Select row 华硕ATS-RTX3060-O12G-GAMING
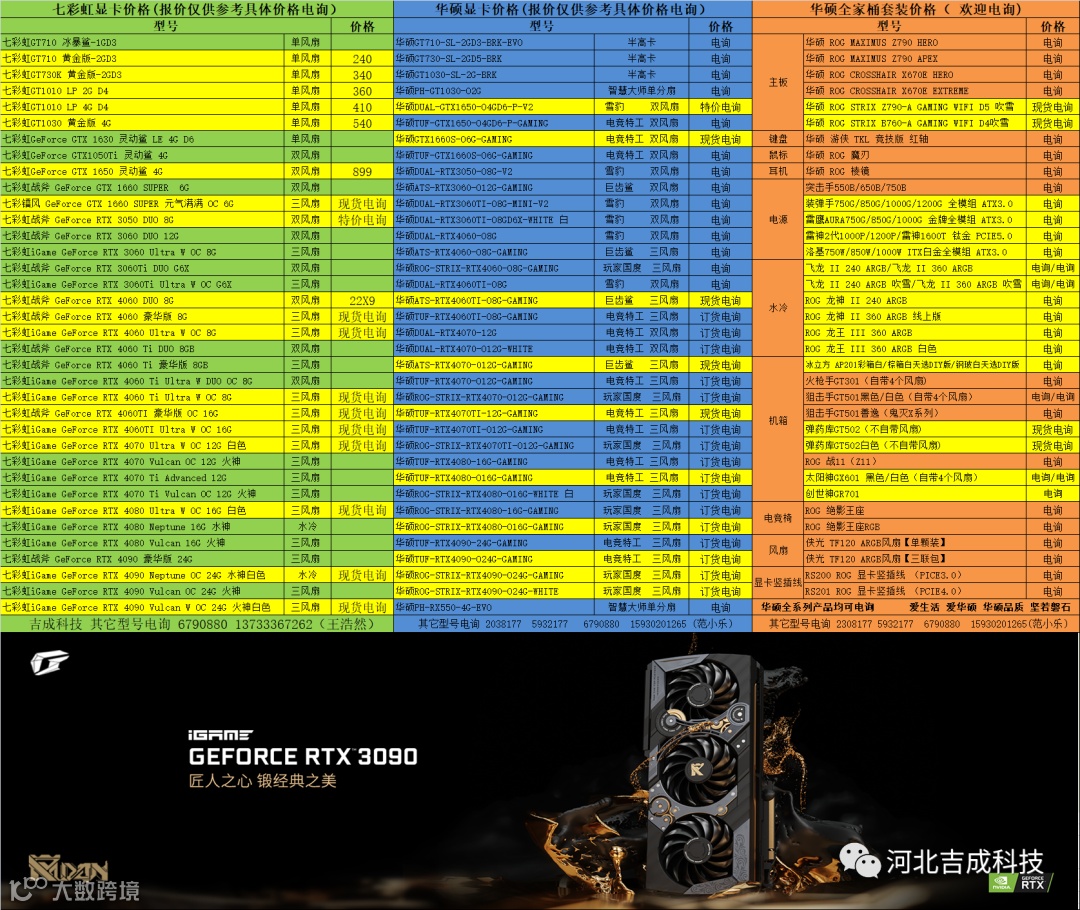The height and width of the screenshot is (910, 1080). 573,187
